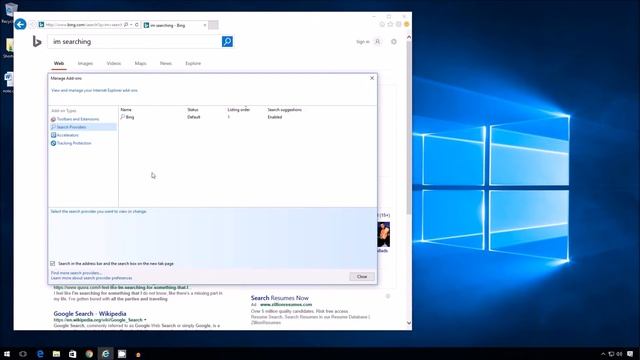Select the Word document desktop icon
Viewport: 640px width, 360px height.
tap(8, 82)
